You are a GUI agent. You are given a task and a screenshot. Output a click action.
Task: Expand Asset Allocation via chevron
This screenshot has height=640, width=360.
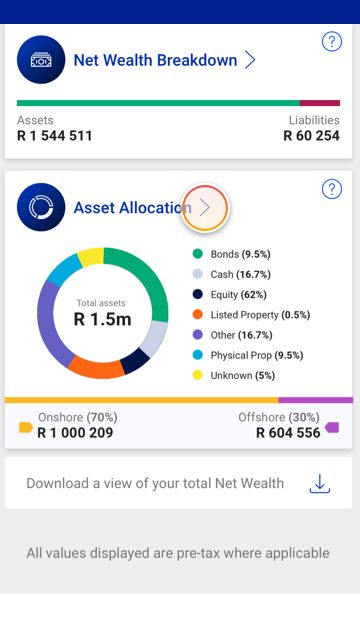[x=205, y=208]
